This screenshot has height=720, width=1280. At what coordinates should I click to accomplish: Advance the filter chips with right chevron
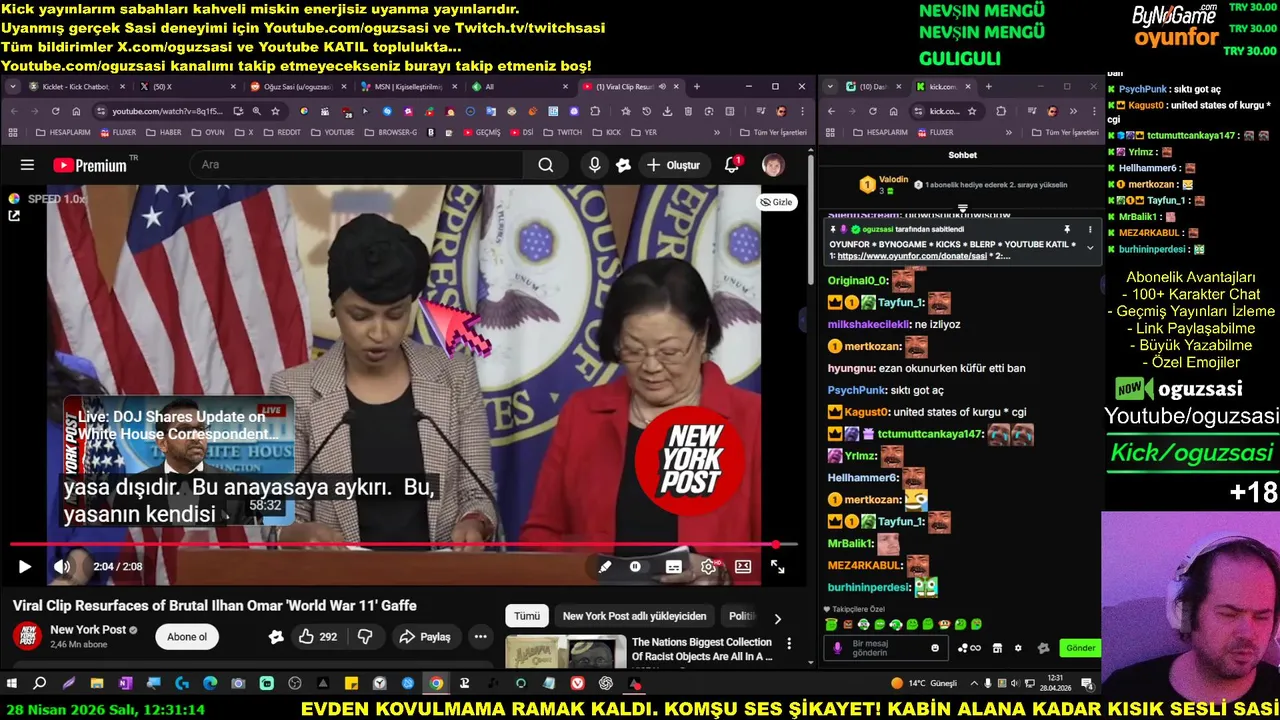[777, 618]
